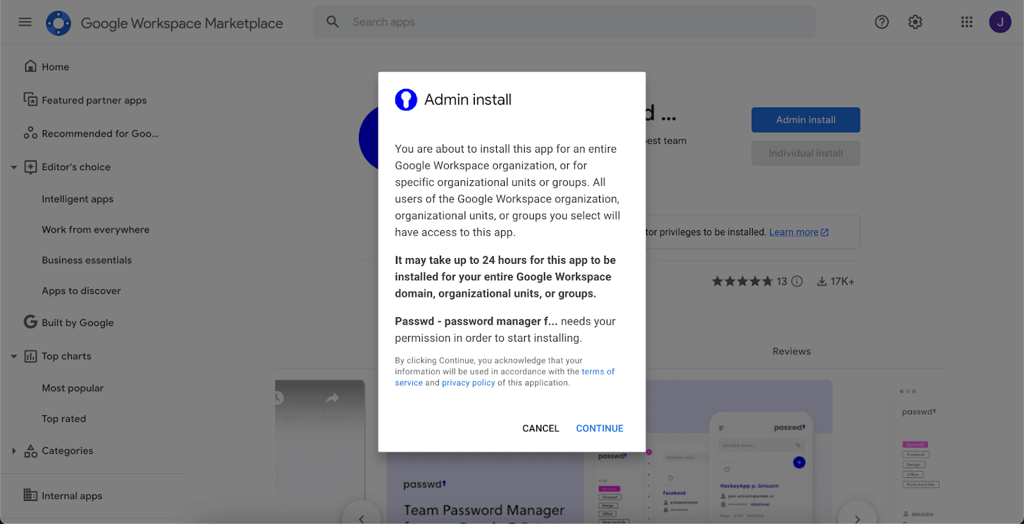Screen dimensions: 1024x524
Task: Open the Help question mark icon
Action: pos(882,22)
